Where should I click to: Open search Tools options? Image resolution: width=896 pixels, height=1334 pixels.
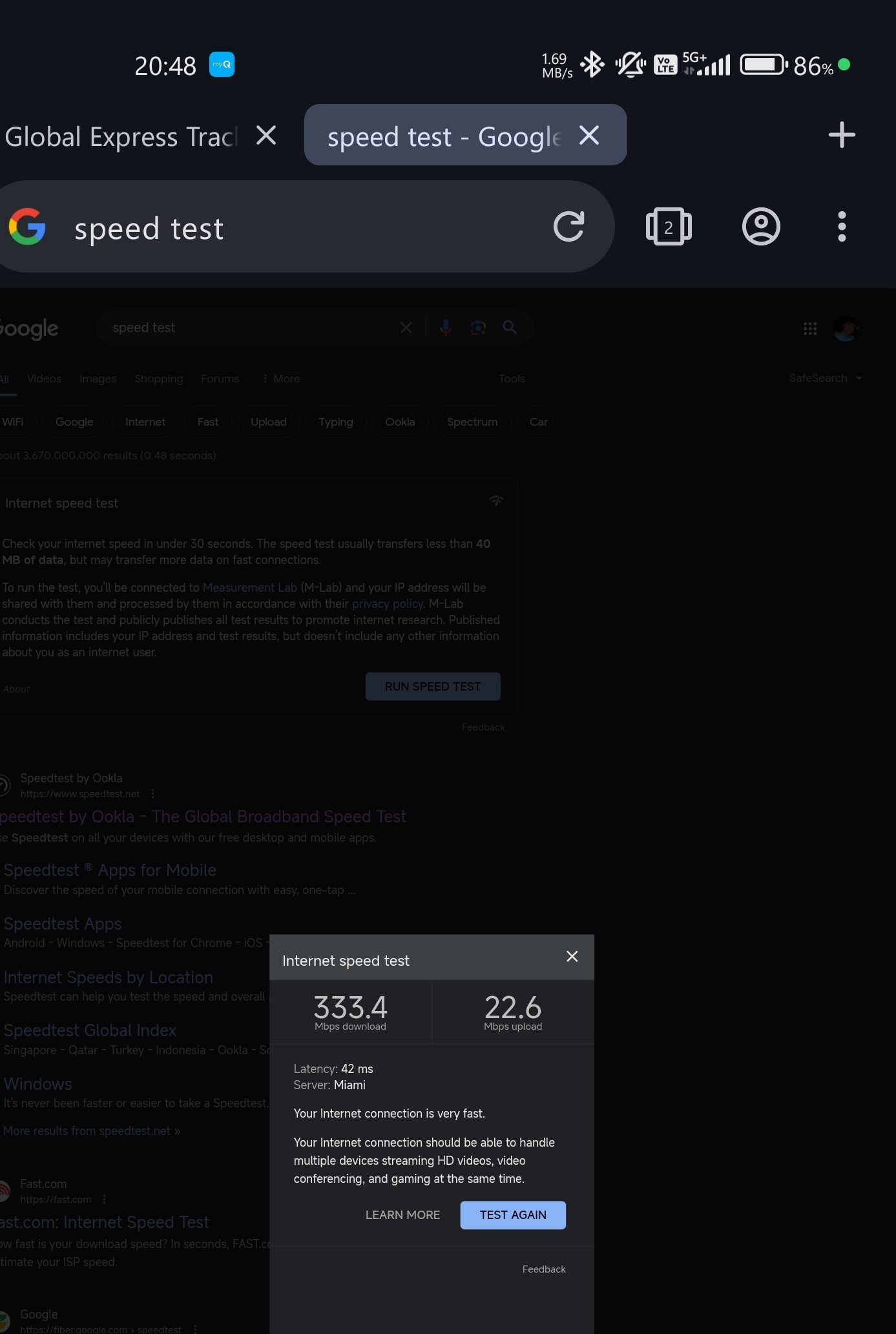pyautogui.click(x=512, y=379)
